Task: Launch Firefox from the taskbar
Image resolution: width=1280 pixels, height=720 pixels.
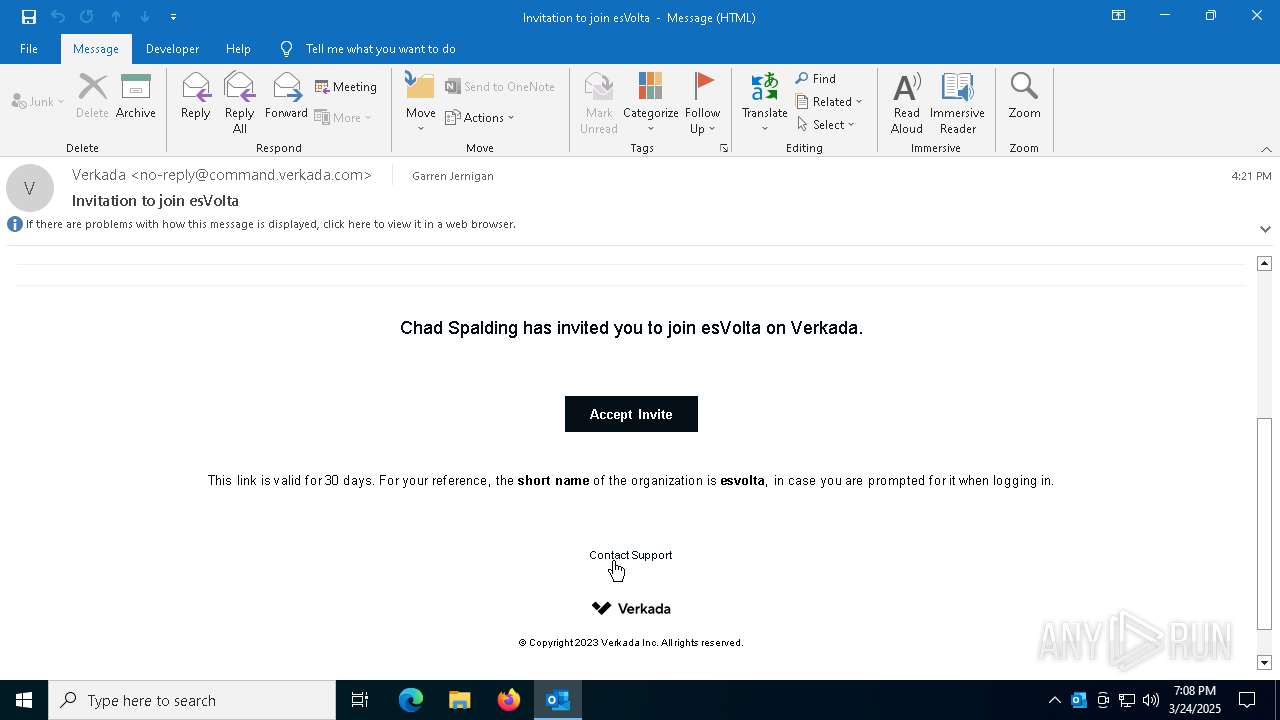Action: point(509,700)
